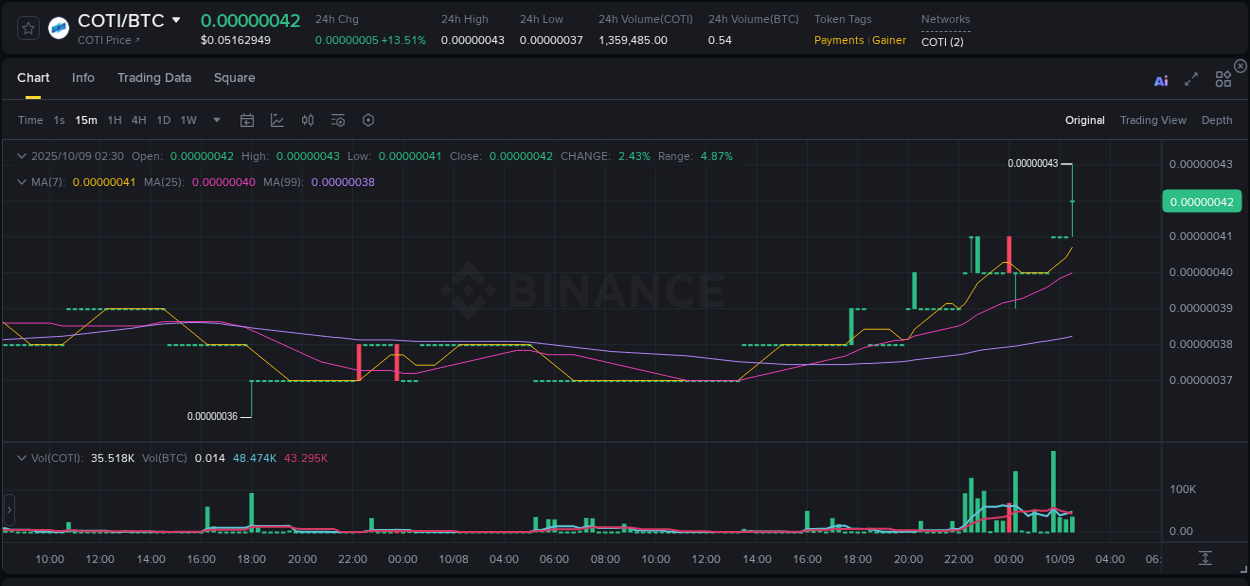This screenshot has height=586, width=1250.
Task: Open the date range picker icon
Action: (x=247, y=120)
